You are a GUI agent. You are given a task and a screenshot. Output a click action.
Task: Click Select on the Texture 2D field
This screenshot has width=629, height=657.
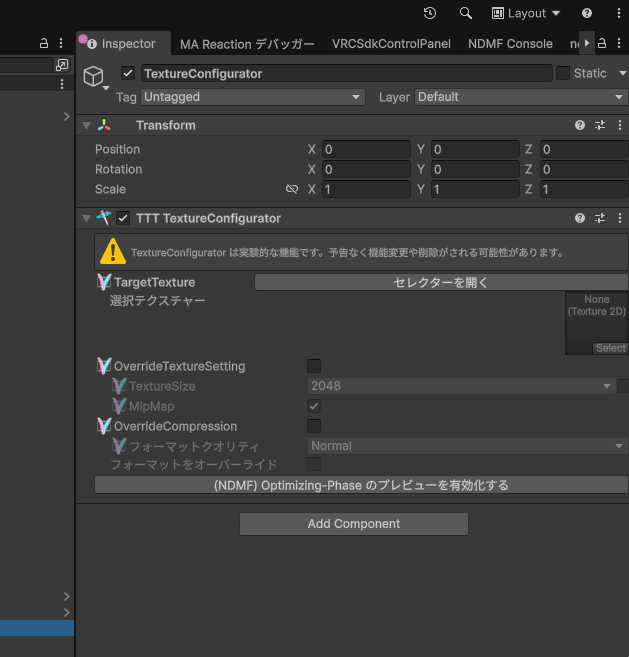(611, 348)
